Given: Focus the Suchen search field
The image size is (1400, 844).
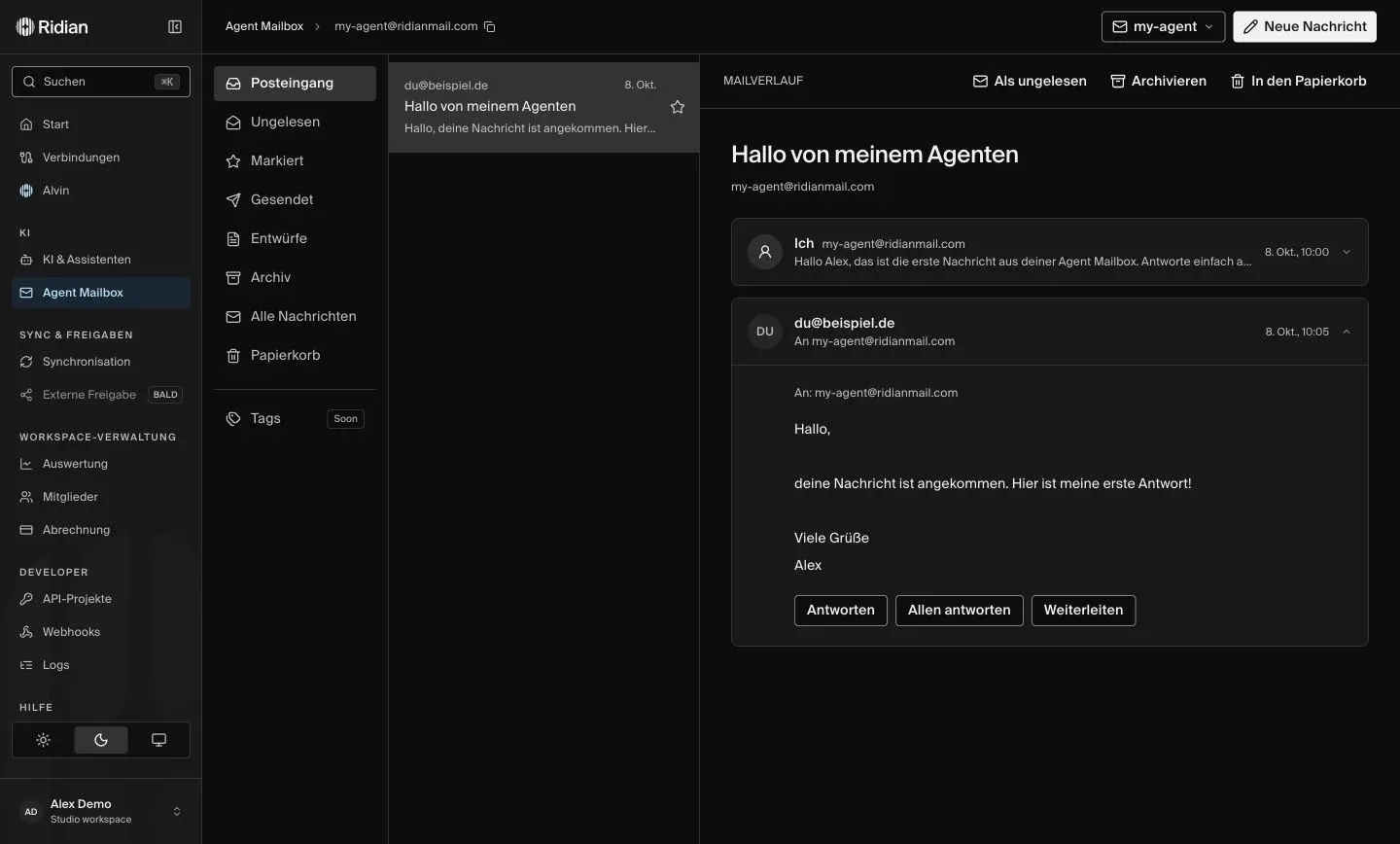Looking at the screenshot, I should pos(101,82).
